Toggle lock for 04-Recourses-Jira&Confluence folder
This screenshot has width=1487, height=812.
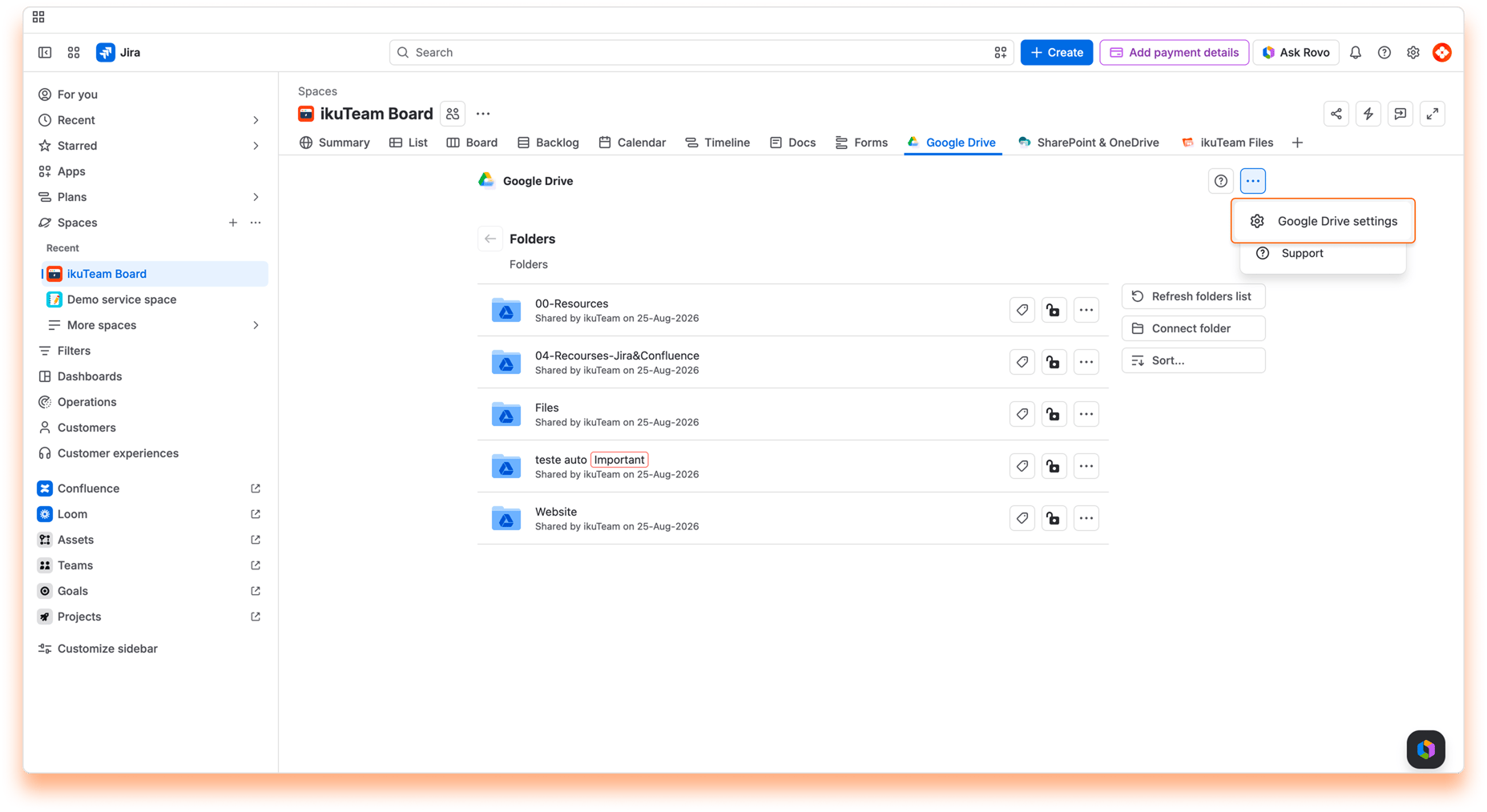1053,362
